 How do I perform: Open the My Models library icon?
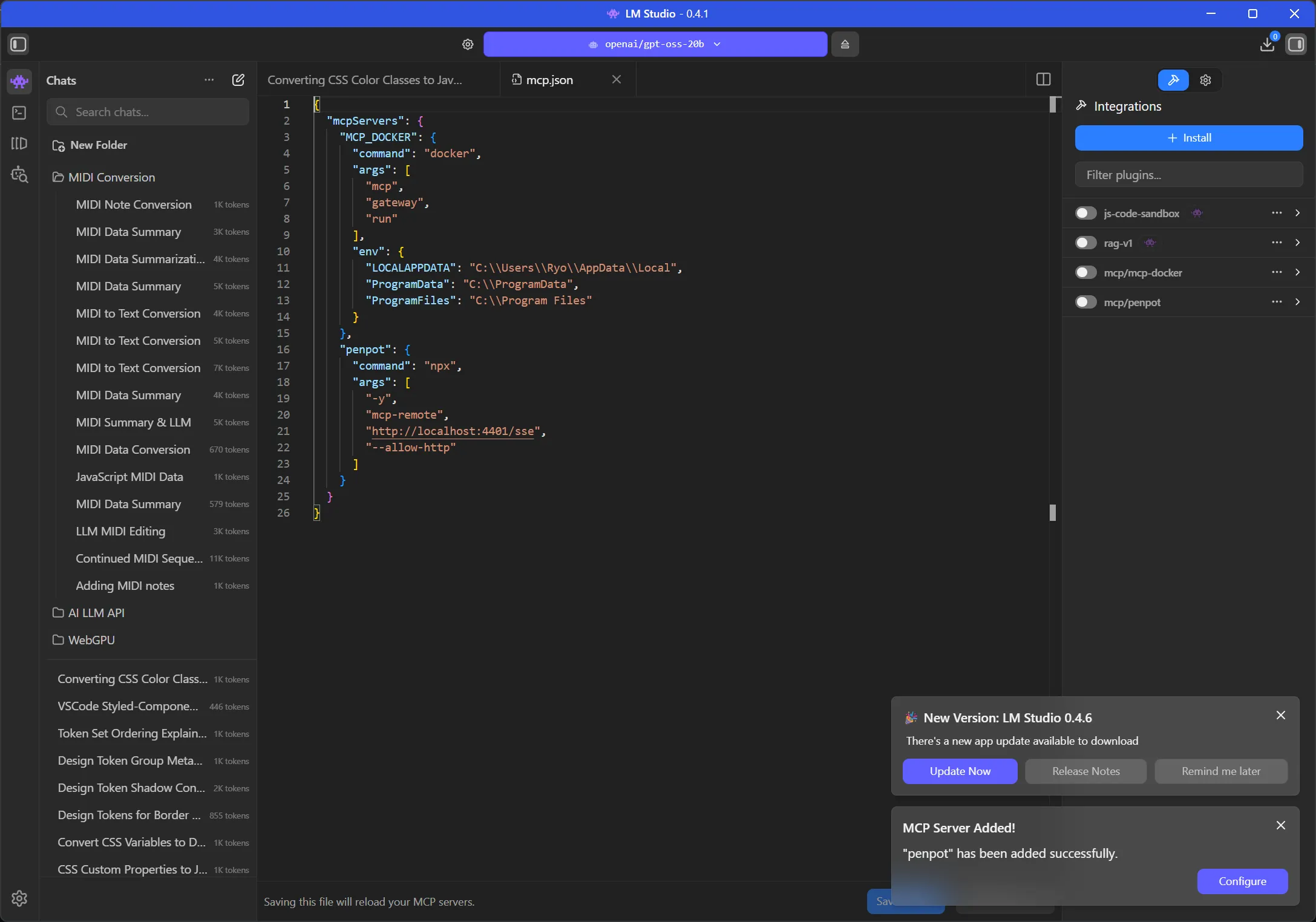19,144
